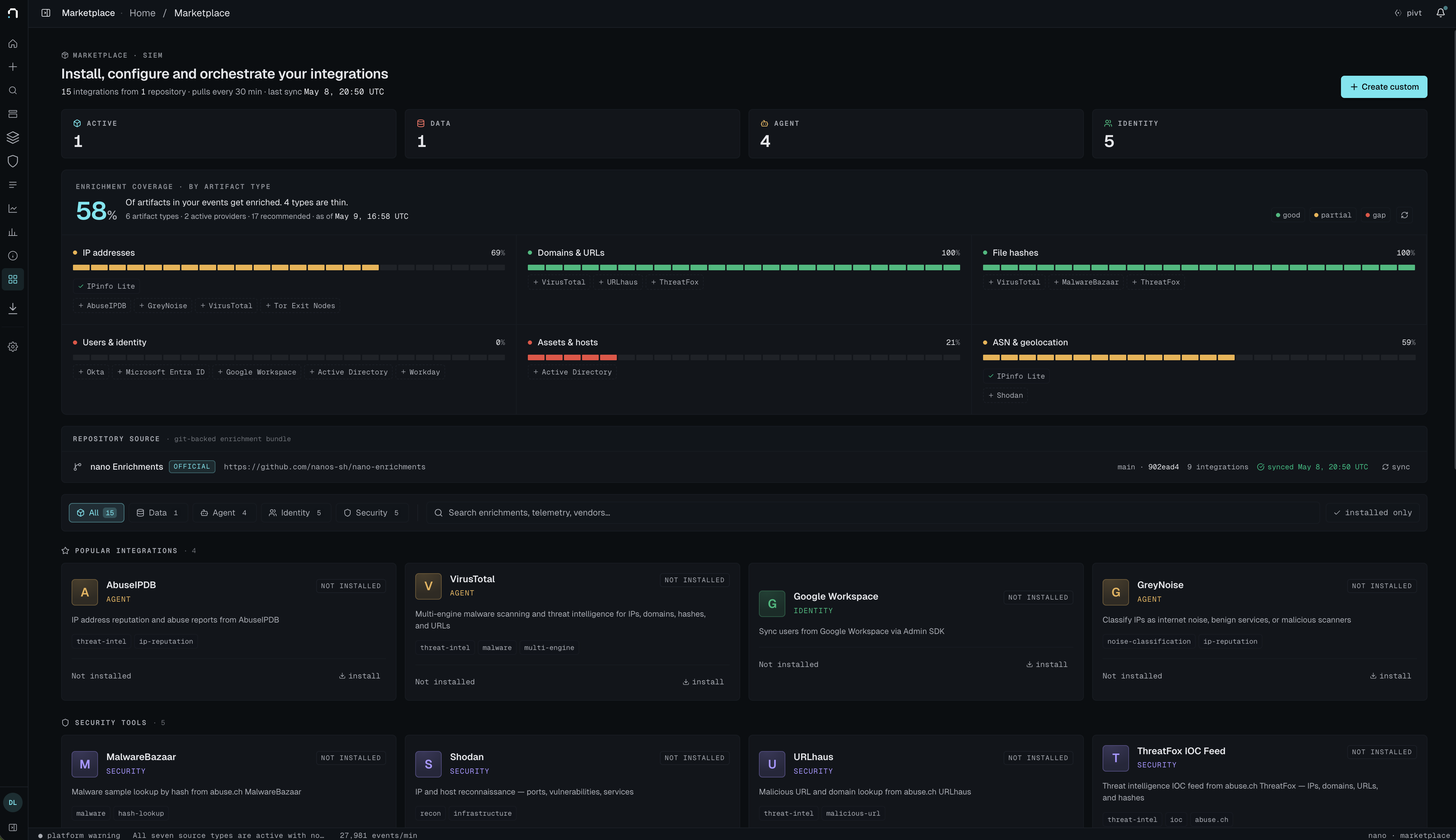Click sync on nano Enrichments repository
Screen dimensions: 1456x840
(x=1396, y=467)
